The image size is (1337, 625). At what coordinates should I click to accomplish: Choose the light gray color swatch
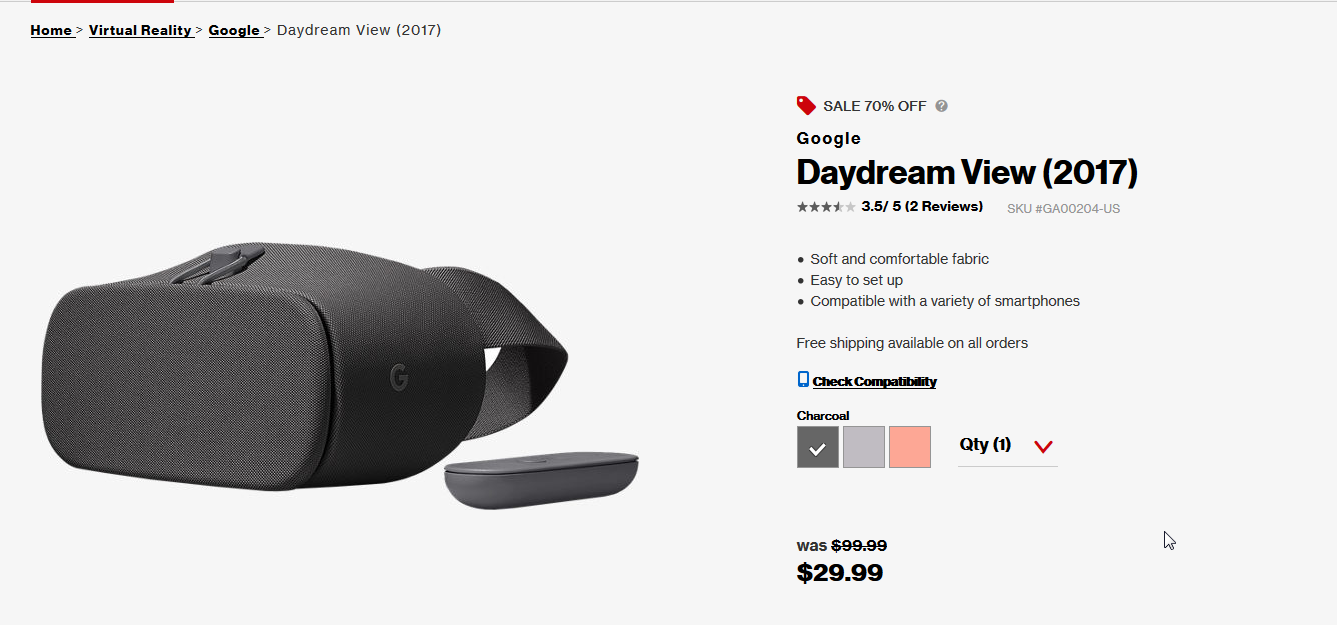[864, 447]
